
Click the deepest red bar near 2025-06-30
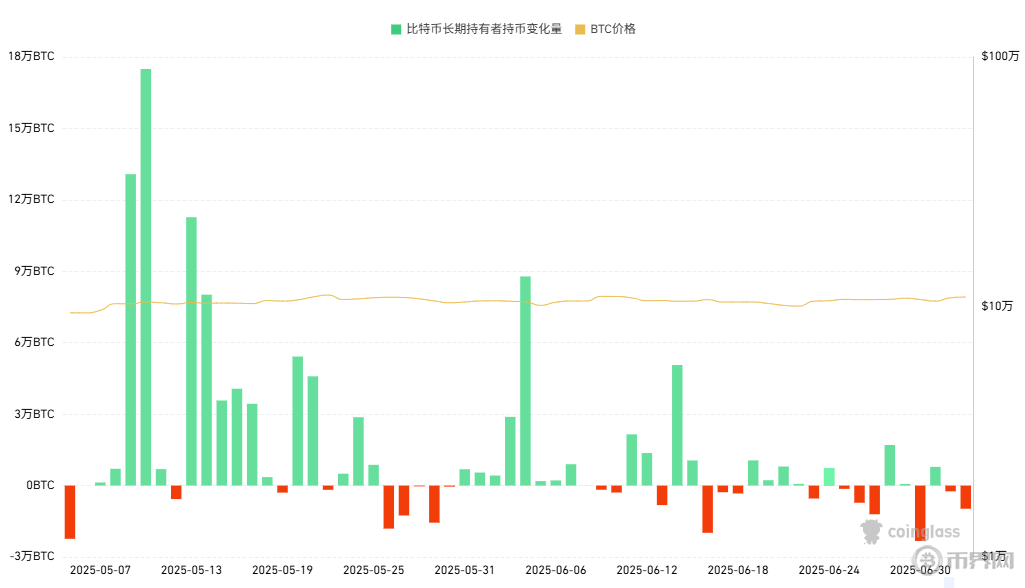pyautogui.click(x=920, y=511)
